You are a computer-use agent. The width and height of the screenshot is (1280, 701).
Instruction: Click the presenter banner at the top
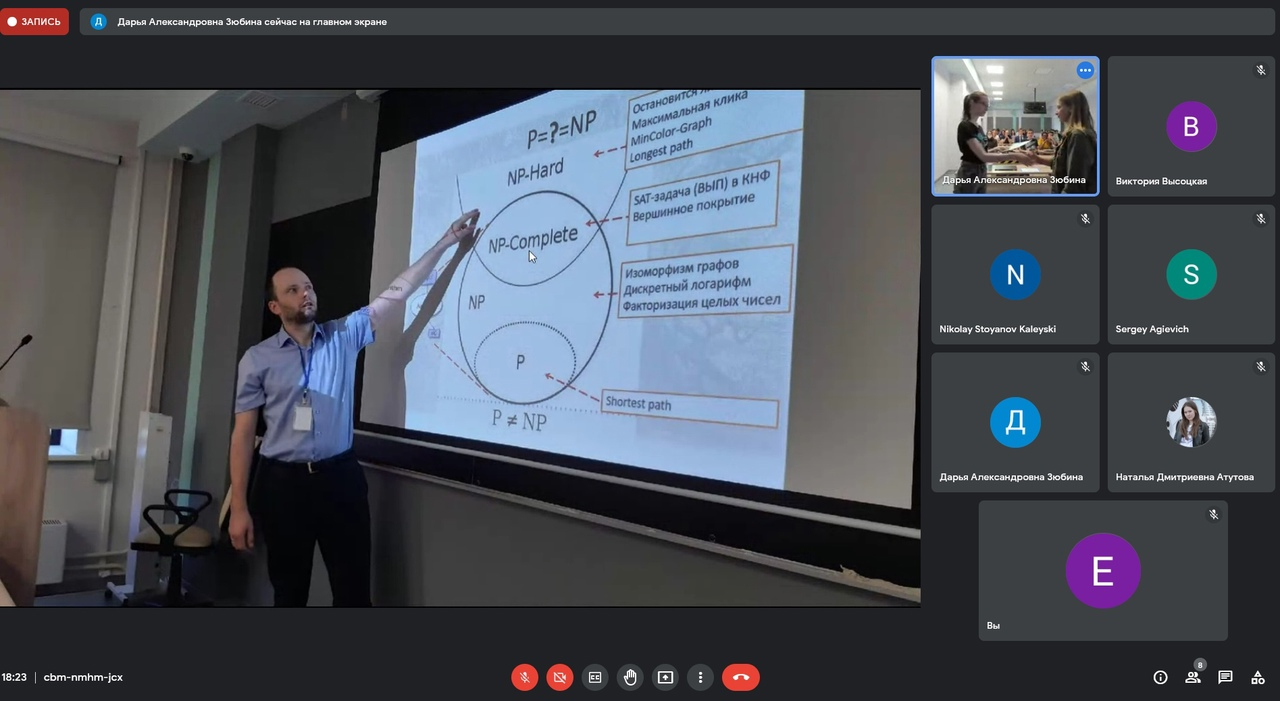point(252,21)
